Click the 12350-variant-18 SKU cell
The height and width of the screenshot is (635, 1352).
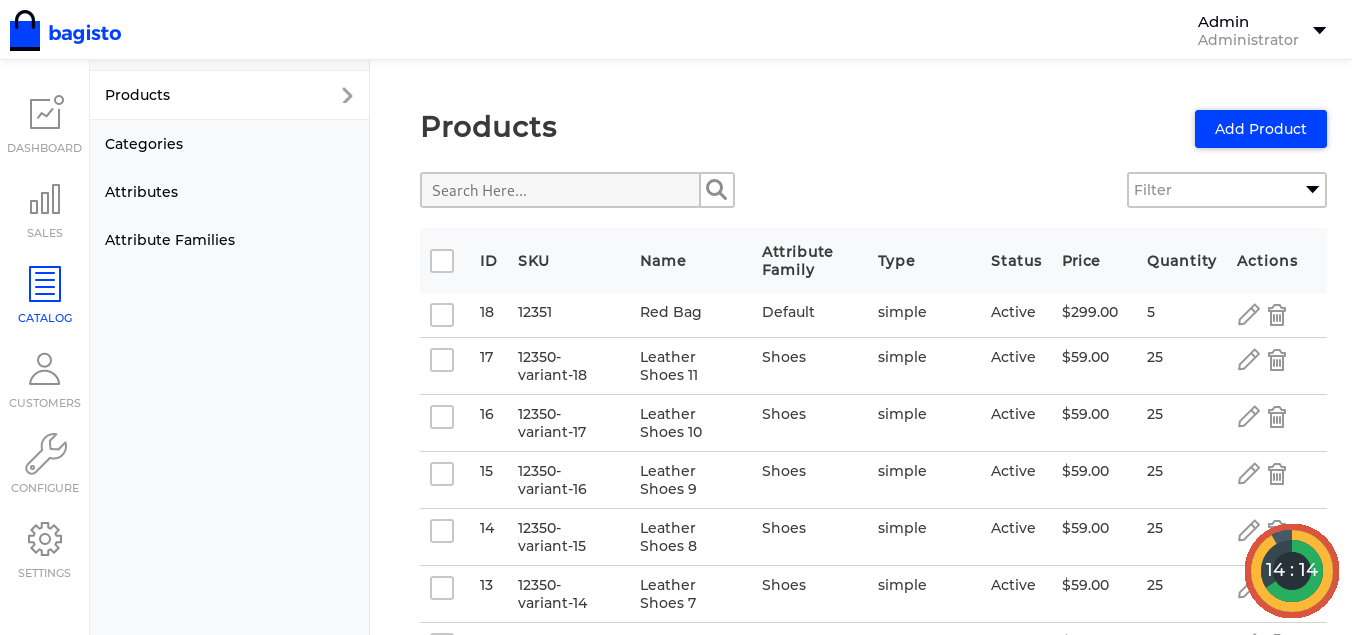(552, 366)
